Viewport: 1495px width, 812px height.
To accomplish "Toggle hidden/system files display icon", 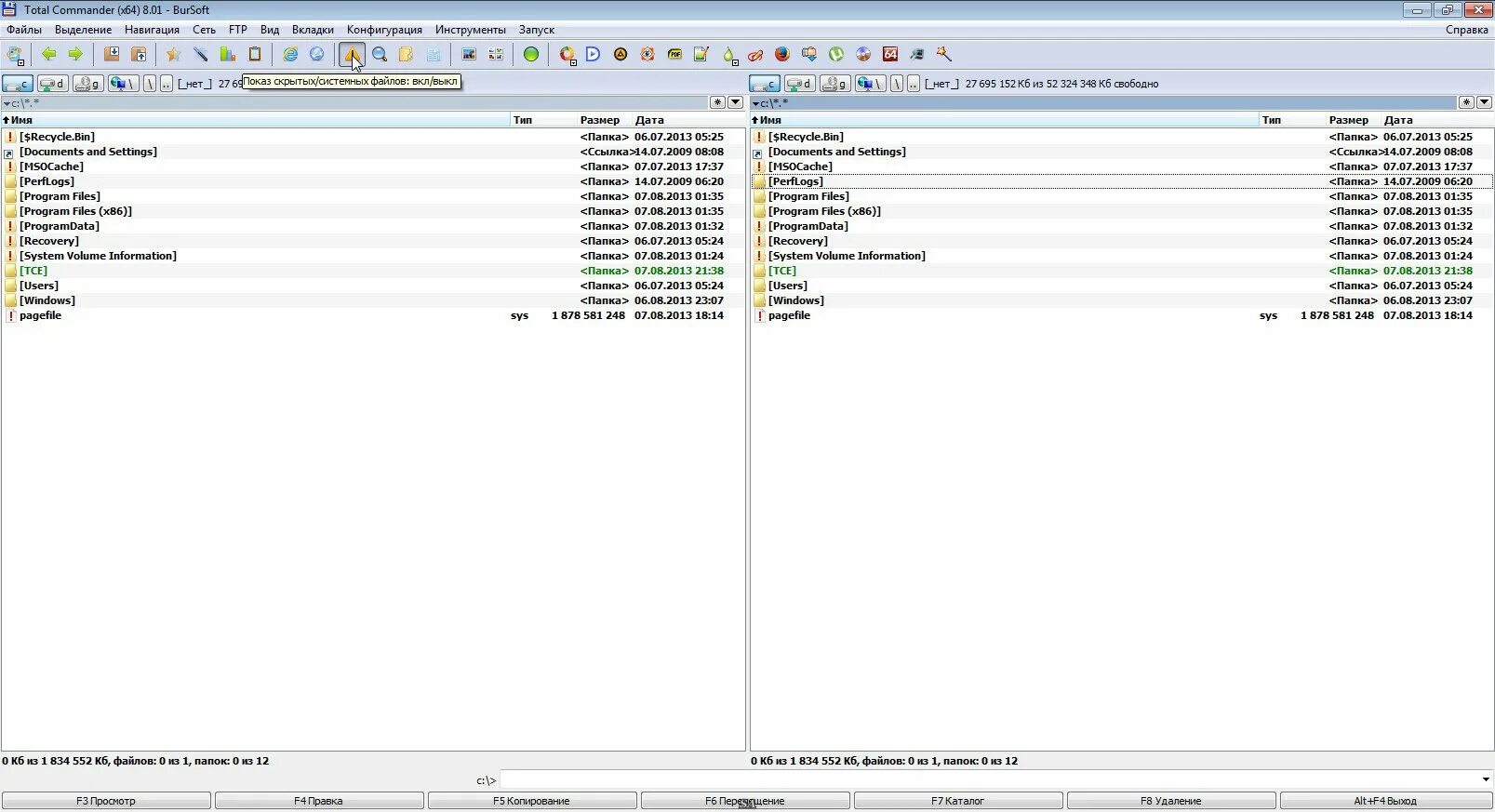I will (x=352, y=54).
